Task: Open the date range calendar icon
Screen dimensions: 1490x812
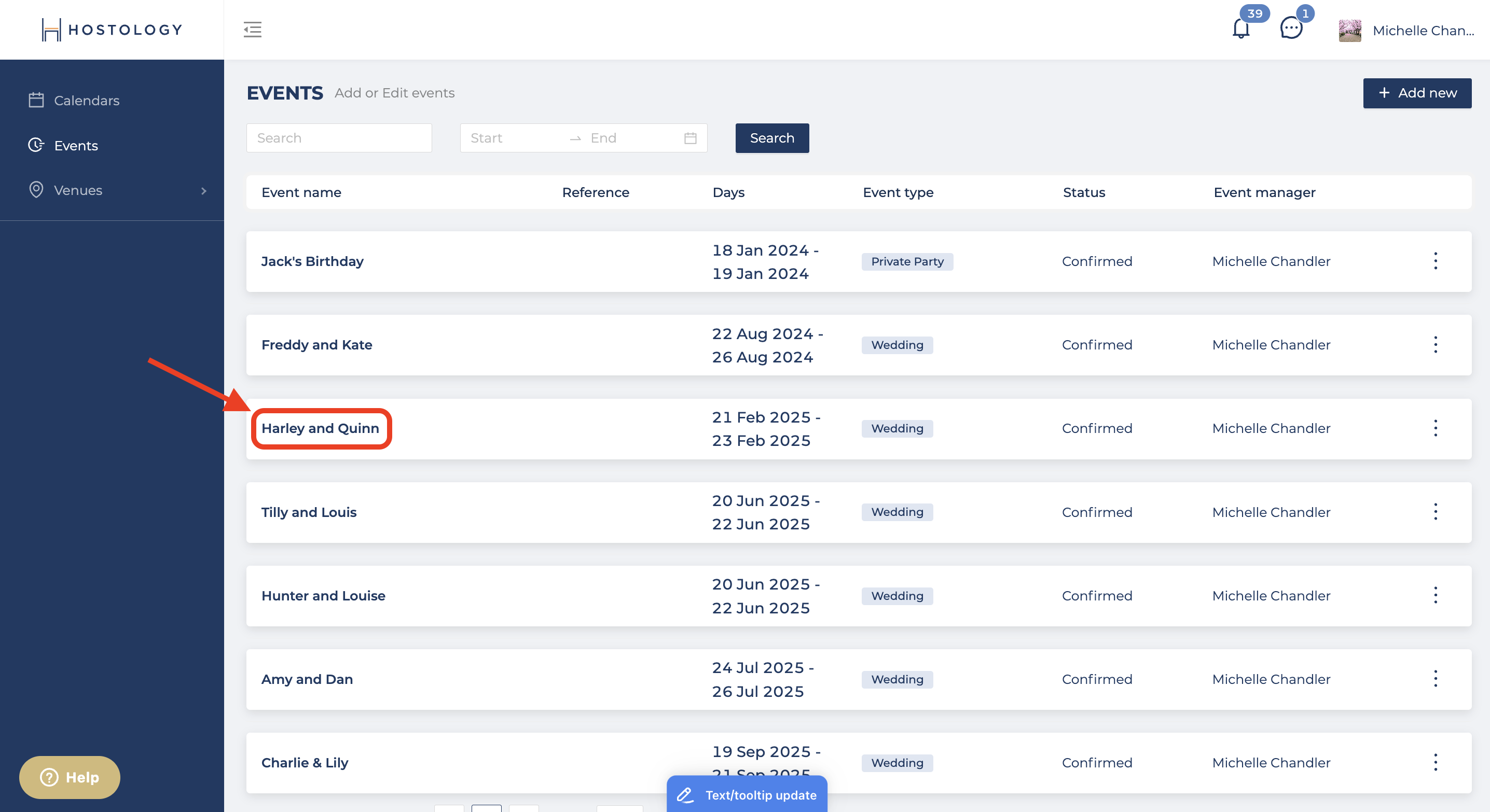Action: tap(690, 137)
